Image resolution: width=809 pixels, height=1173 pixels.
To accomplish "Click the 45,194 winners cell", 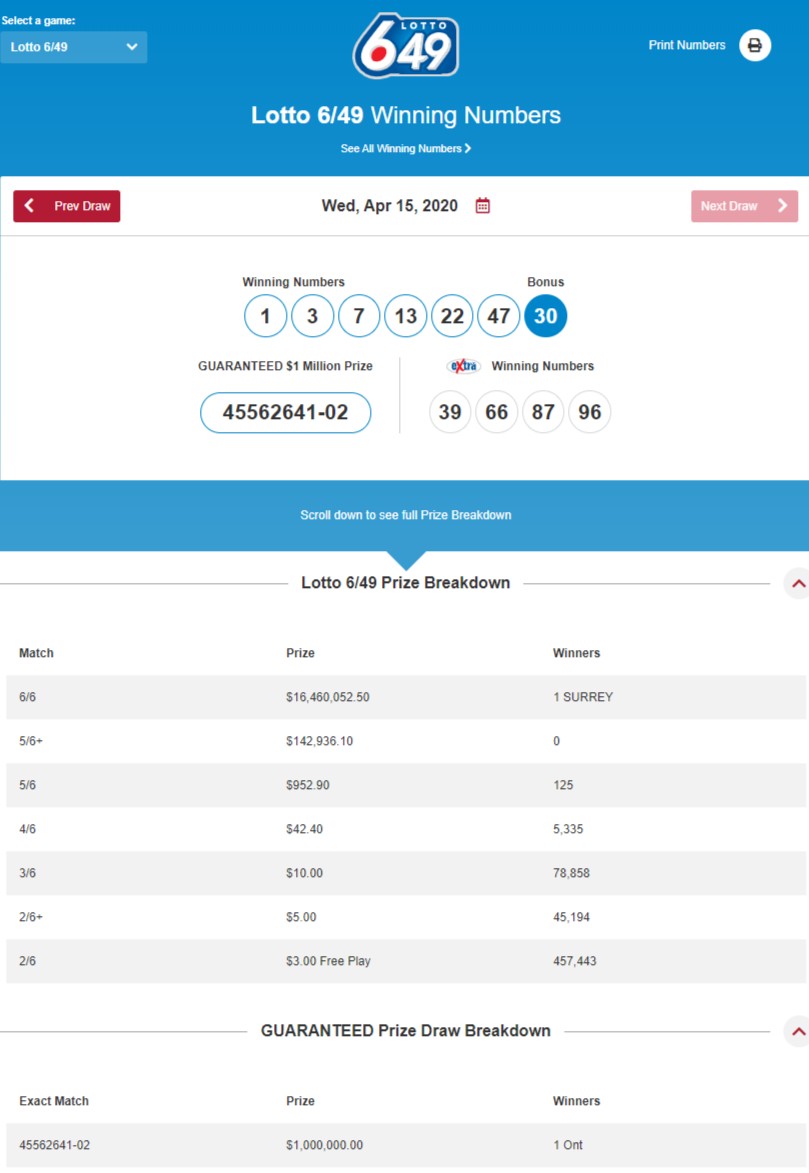I will point(571,918).
